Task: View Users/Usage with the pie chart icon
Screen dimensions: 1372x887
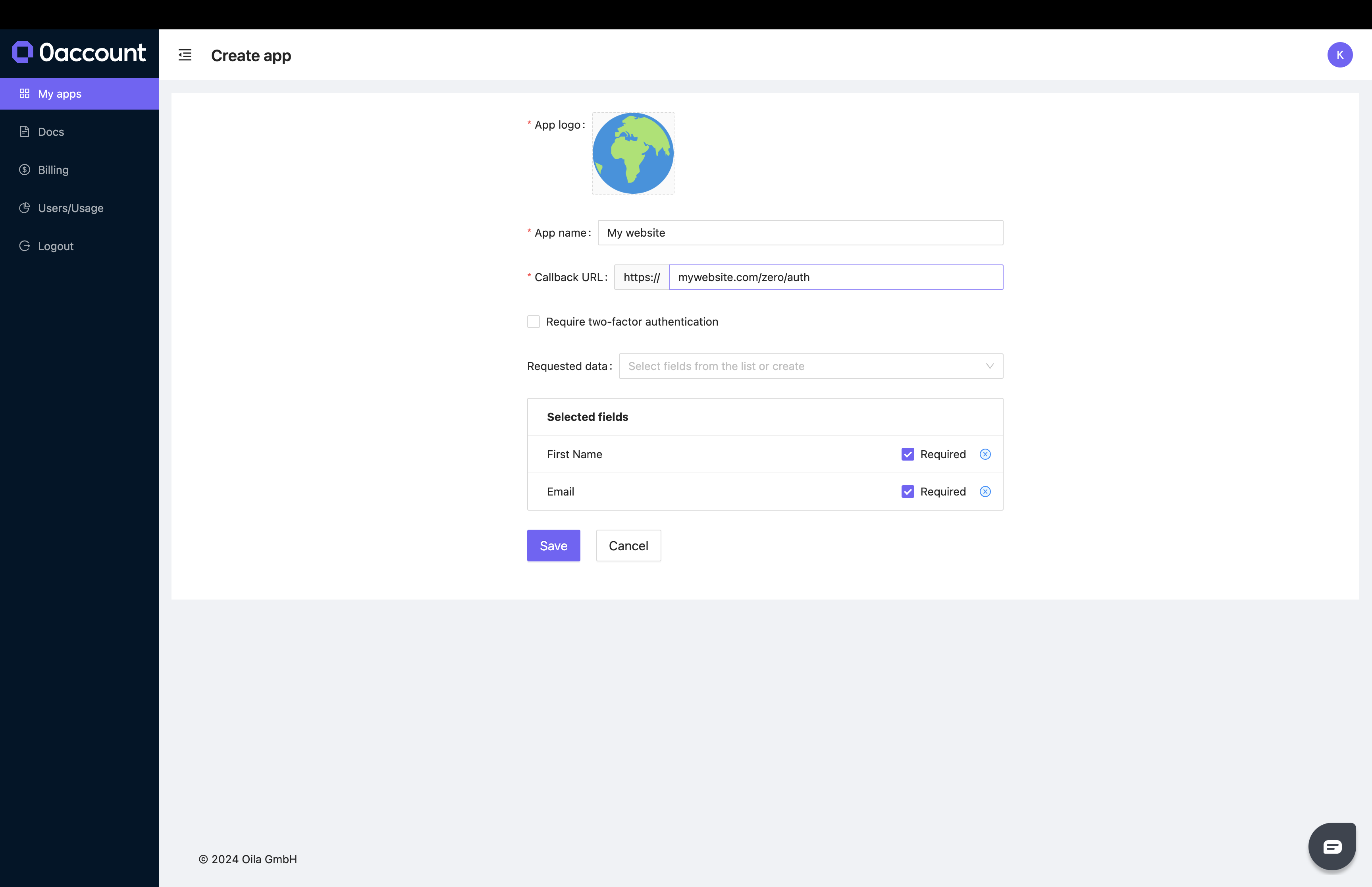Action: point(25,208)
